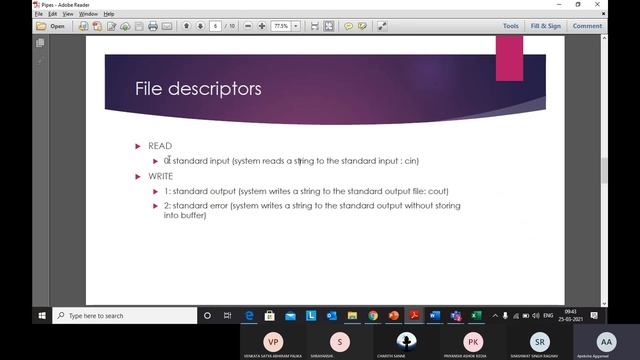
Task: Click the Type here to search box
Action: [x=124, y=316]
